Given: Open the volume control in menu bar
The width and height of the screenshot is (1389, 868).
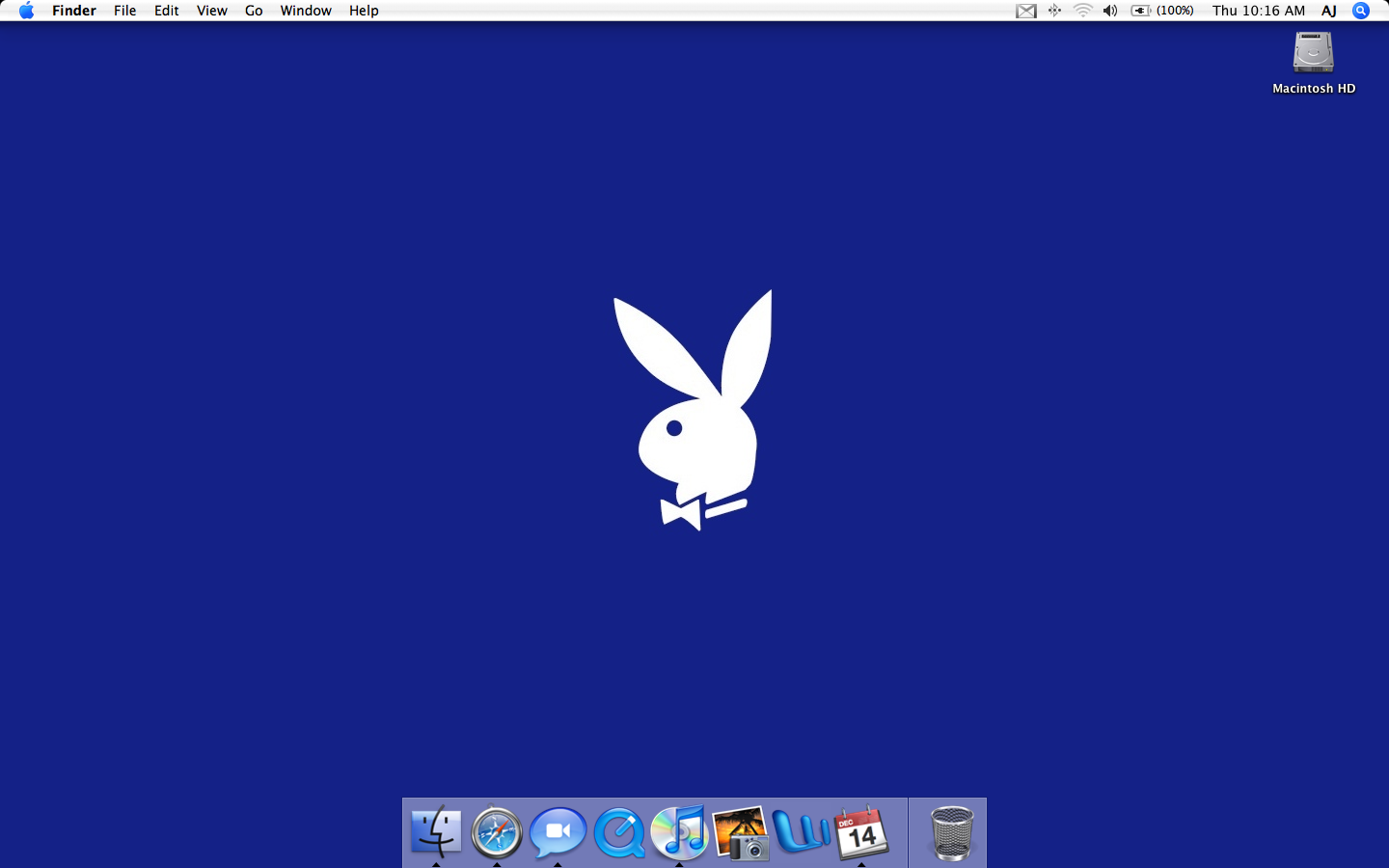Looking at the screenshot, I should (x=1111, y=11).
